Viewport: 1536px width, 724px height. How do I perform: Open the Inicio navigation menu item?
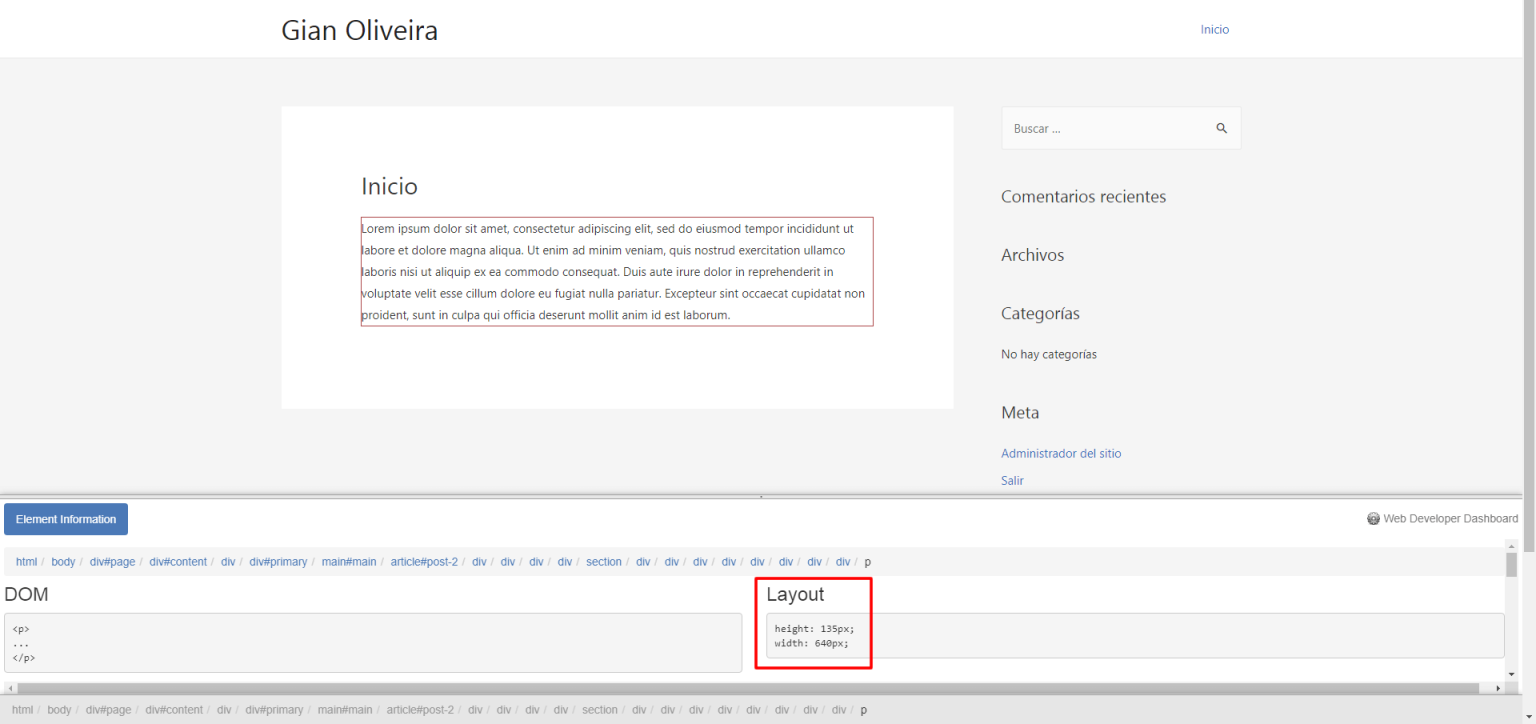coord(1214,29)
